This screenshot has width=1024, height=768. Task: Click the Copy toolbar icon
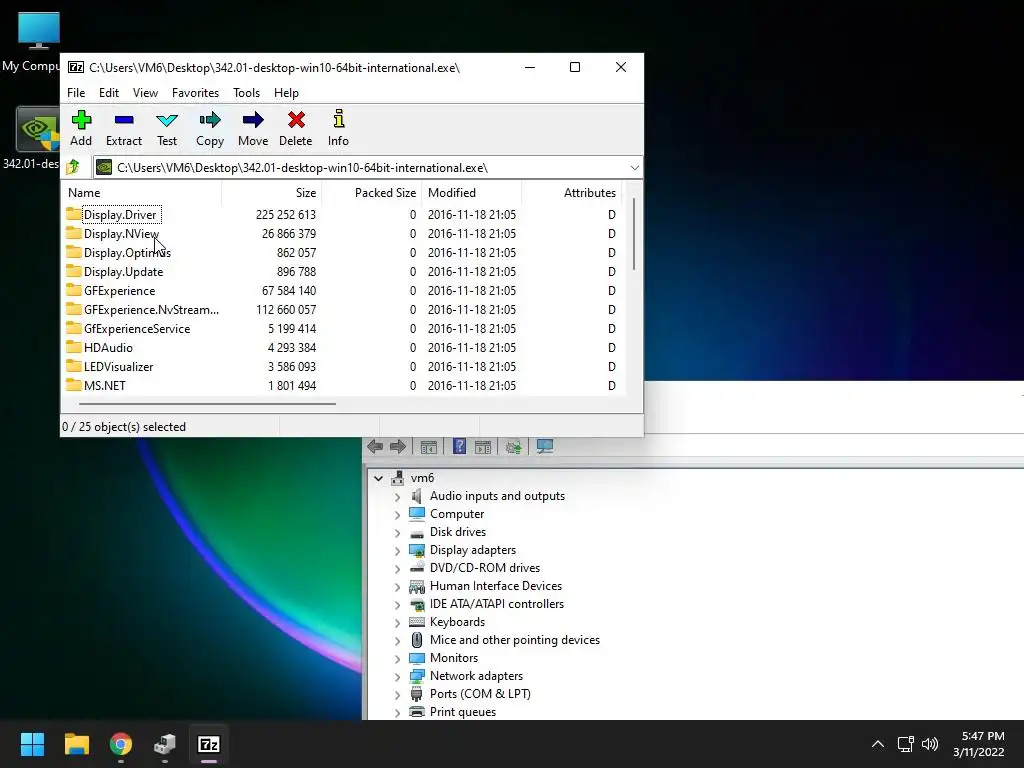click(210, 128)
